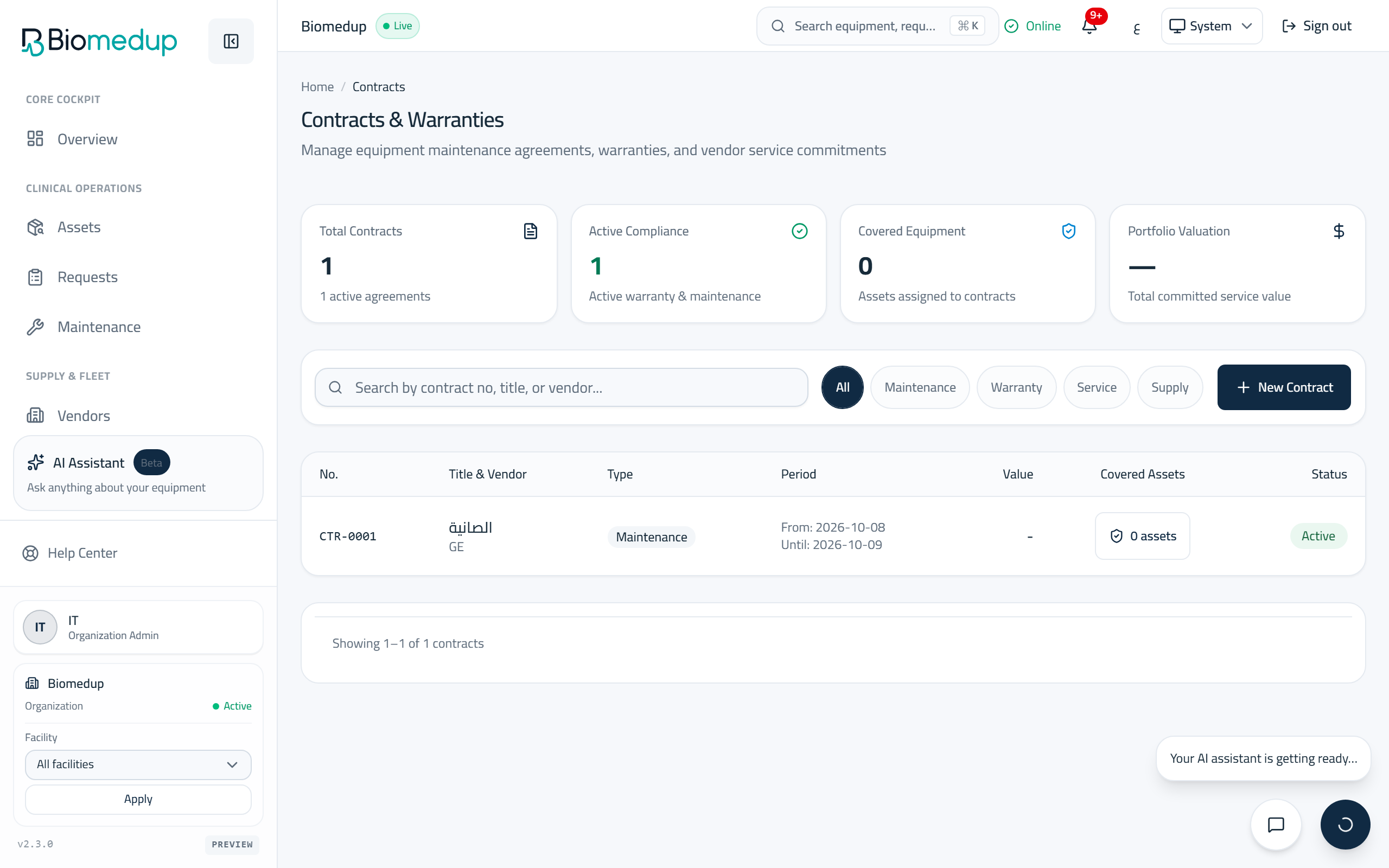Click the Covered Equipment shield icon
The image size is (1389, 868).
pos(1069,231)
